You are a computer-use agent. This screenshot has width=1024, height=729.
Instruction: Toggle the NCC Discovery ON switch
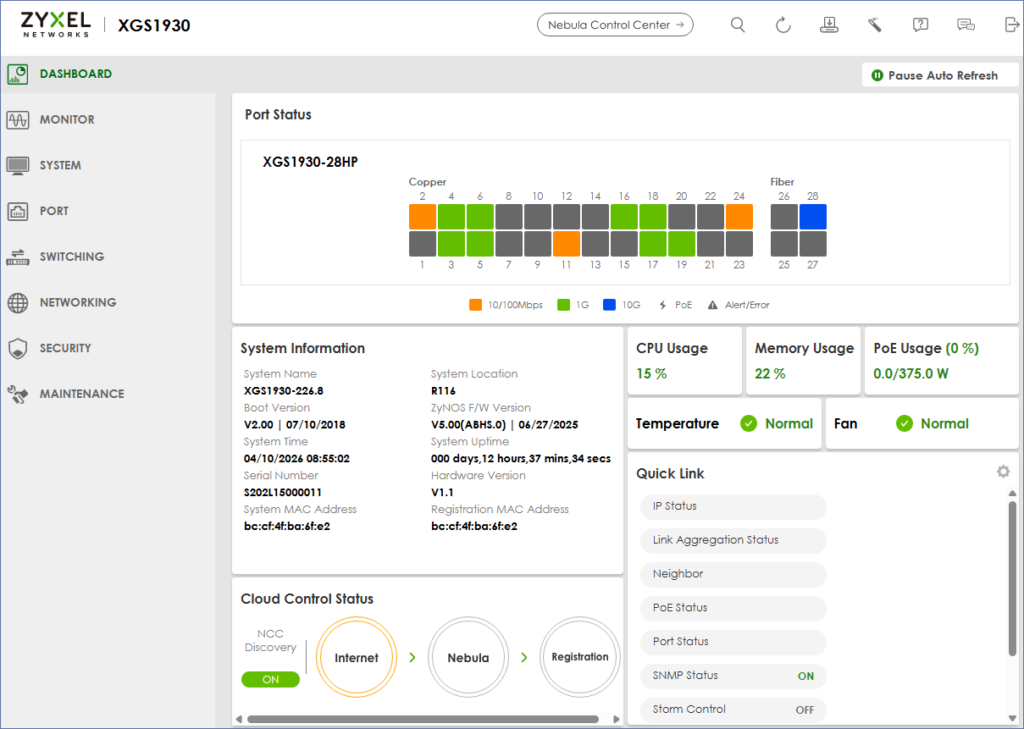pos(270,679)
